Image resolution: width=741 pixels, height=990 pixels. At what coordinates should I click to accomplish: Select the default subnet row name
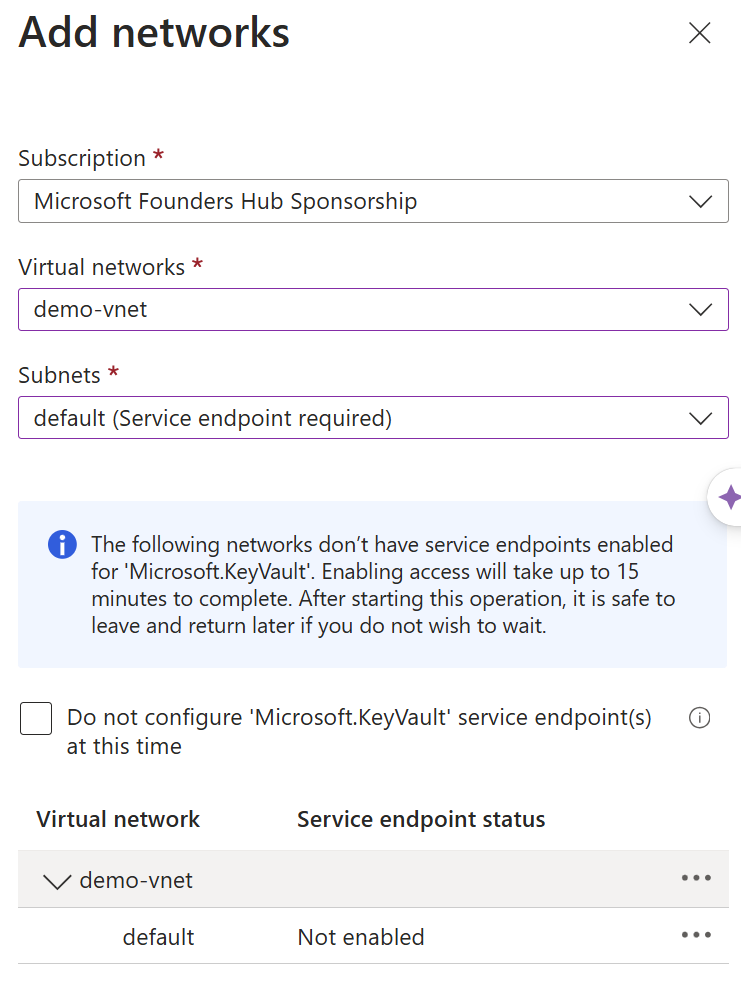pos(158,937)
